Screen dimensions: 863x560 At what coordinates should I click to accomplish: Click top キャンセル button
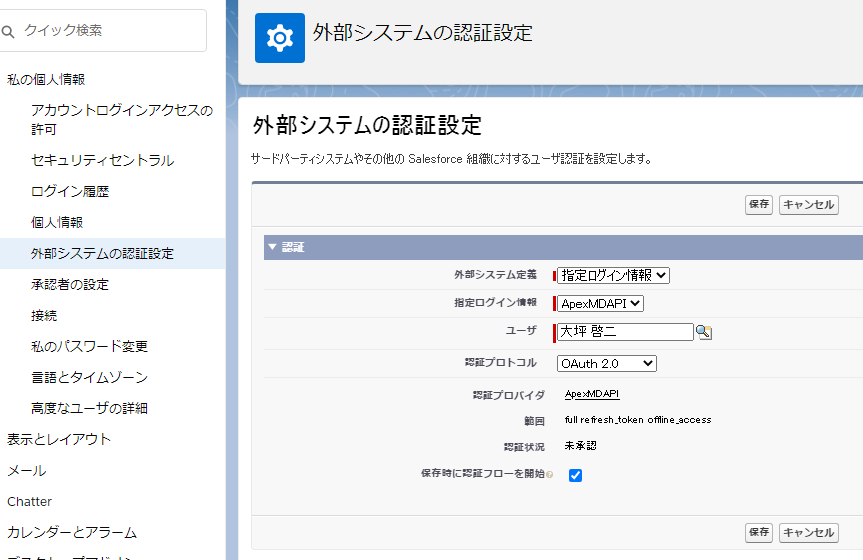[809, 204]
